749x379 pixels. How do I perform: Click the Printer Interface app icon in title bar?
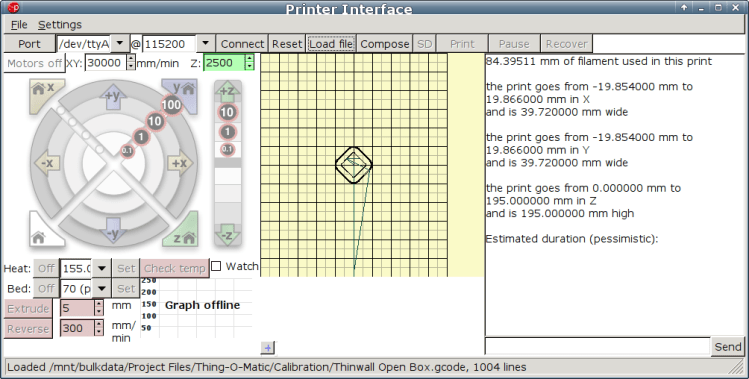click(14, 8)
